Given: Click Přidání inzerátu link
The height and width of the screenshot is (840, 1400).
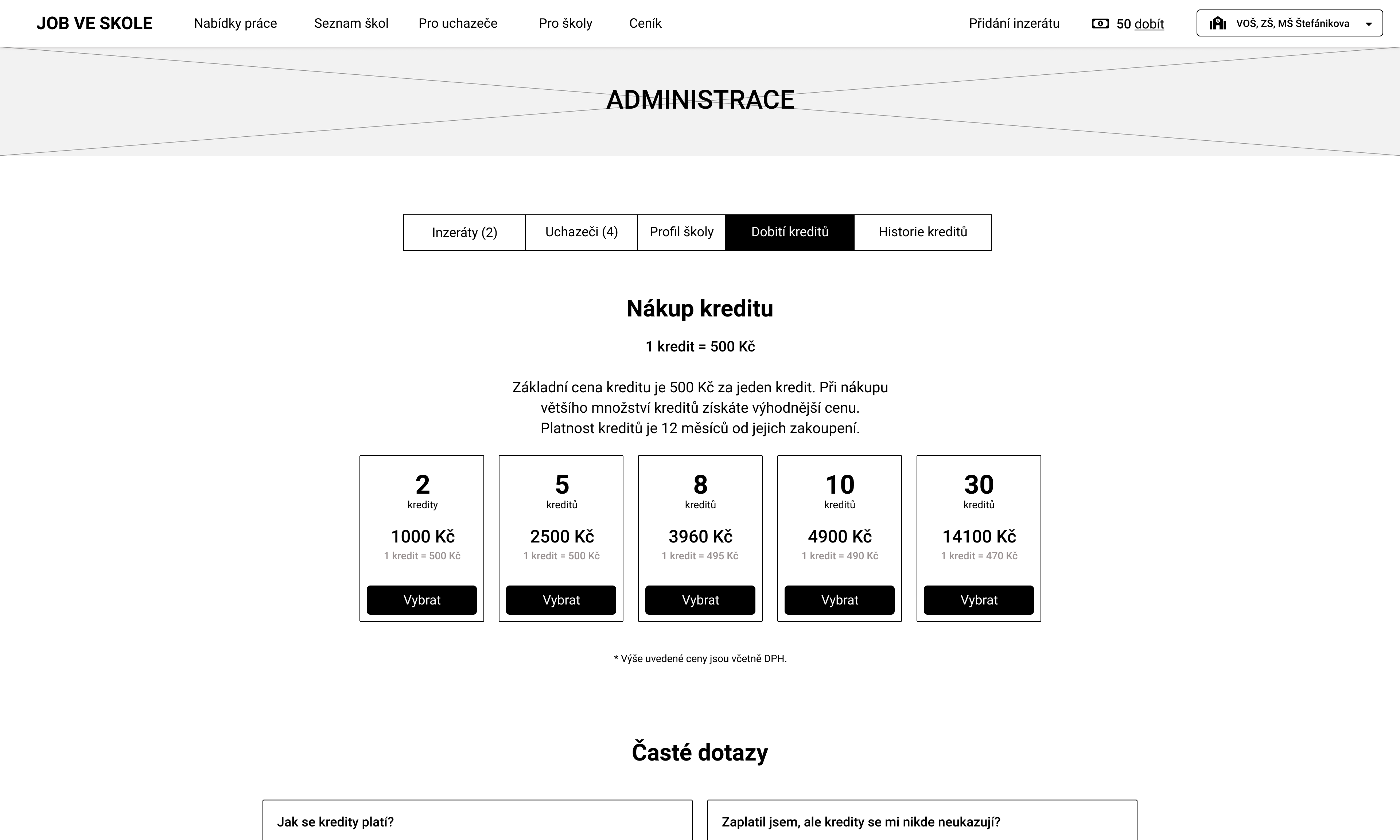Looking at the screenshot, I should [x=1014, y=23].
